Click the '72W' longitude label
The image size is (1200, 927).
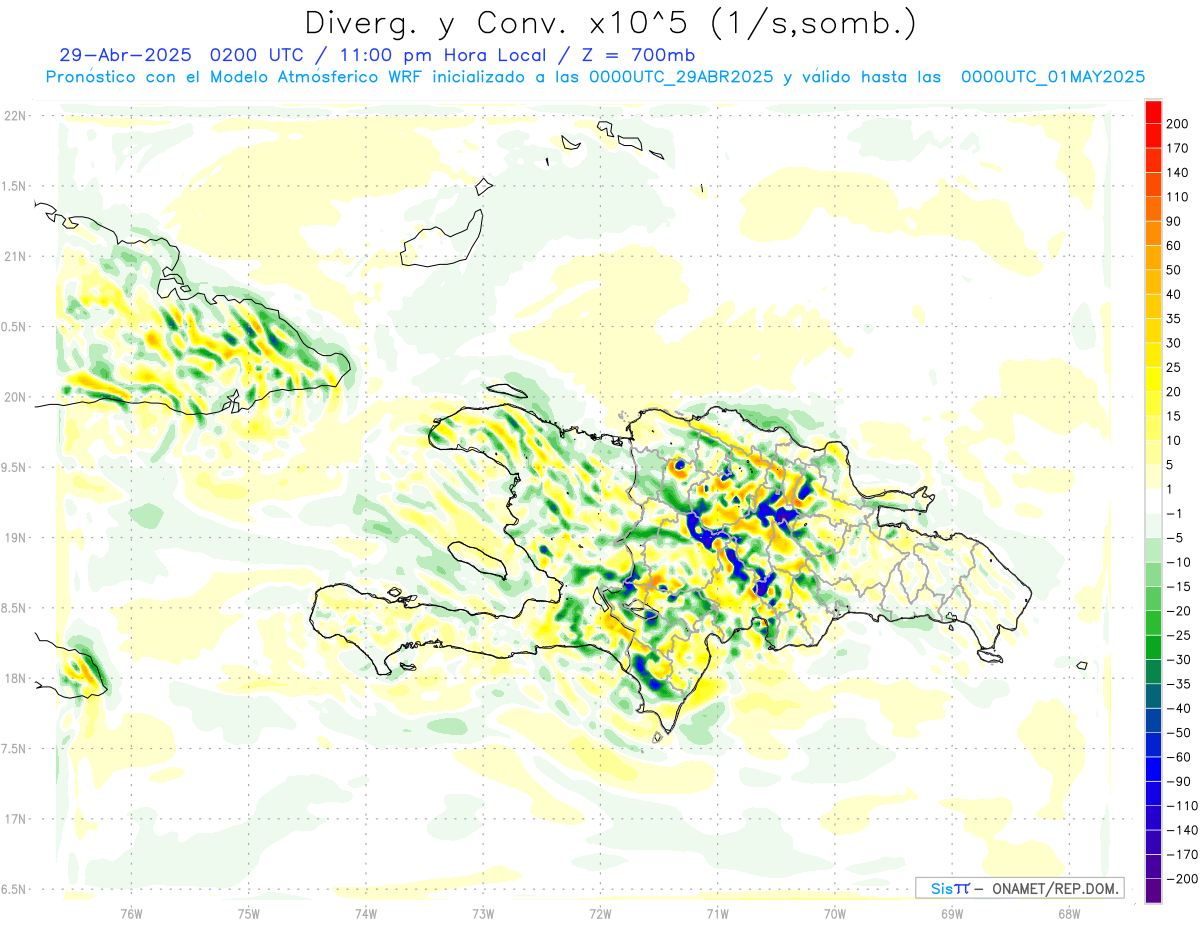click(600, 914)
